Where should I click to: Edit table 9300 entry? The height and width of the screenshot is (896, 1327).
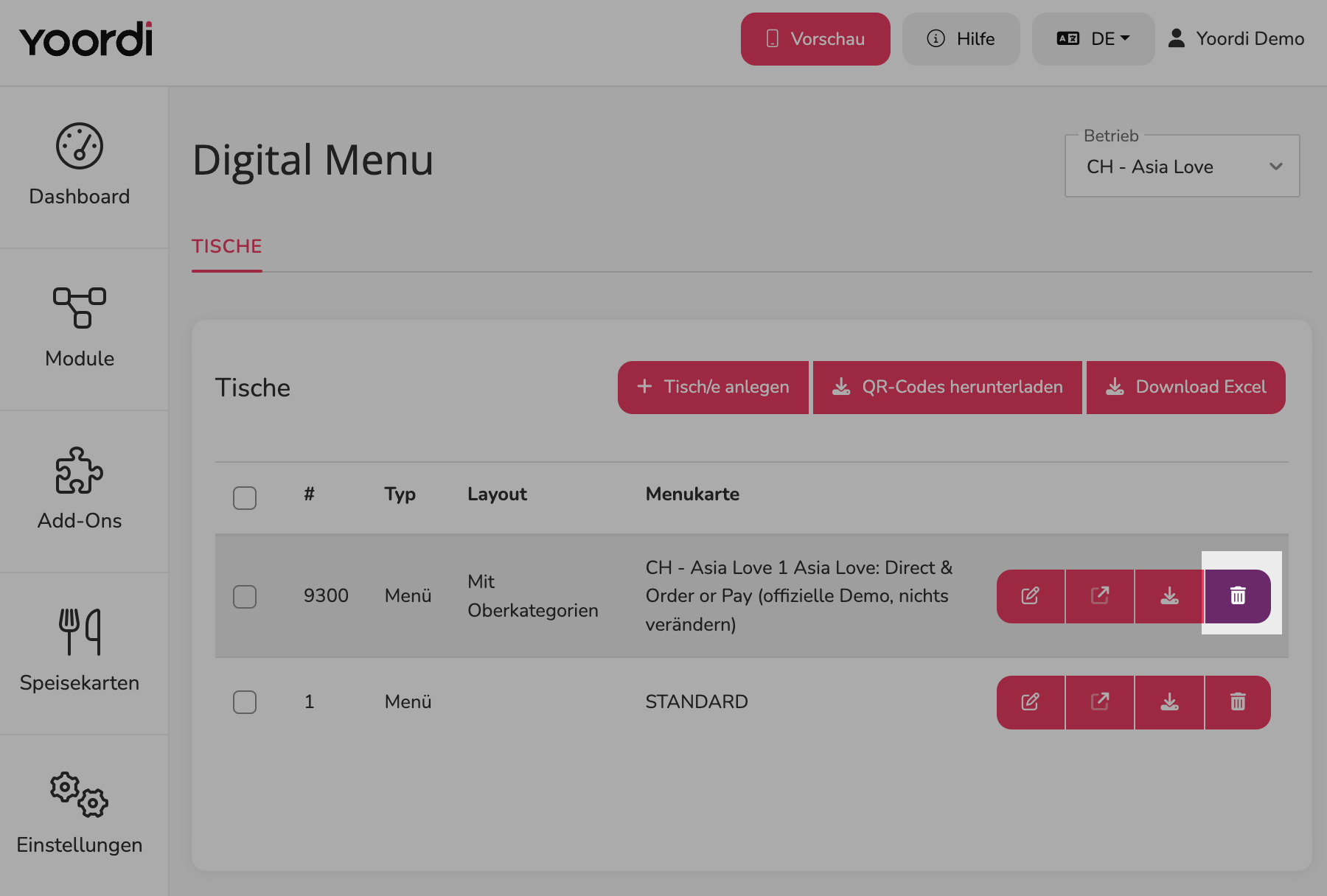(x=1031, y=596)
